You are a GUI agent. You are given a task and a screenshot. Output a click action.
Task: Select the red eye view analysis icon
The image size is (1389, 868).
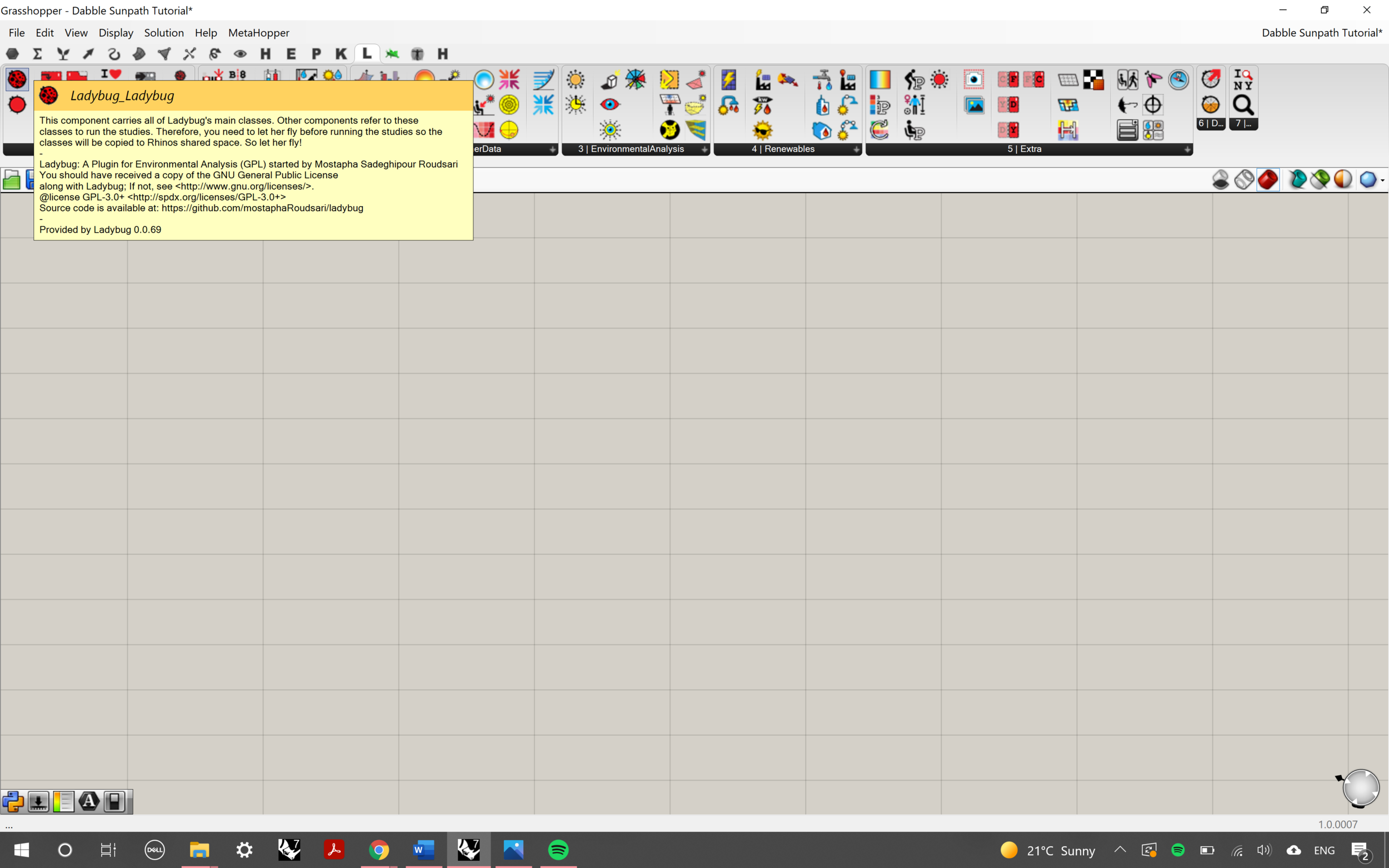point(610,104)
